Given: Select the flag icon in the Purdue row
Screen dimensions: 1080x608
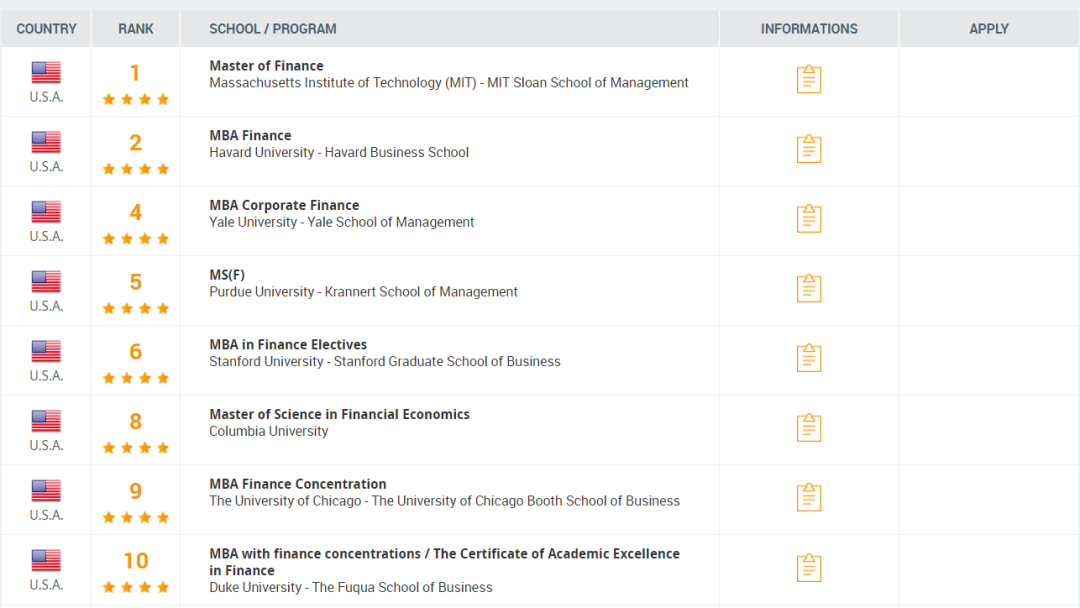Looking at the screenshot, I should coord(46,281).
